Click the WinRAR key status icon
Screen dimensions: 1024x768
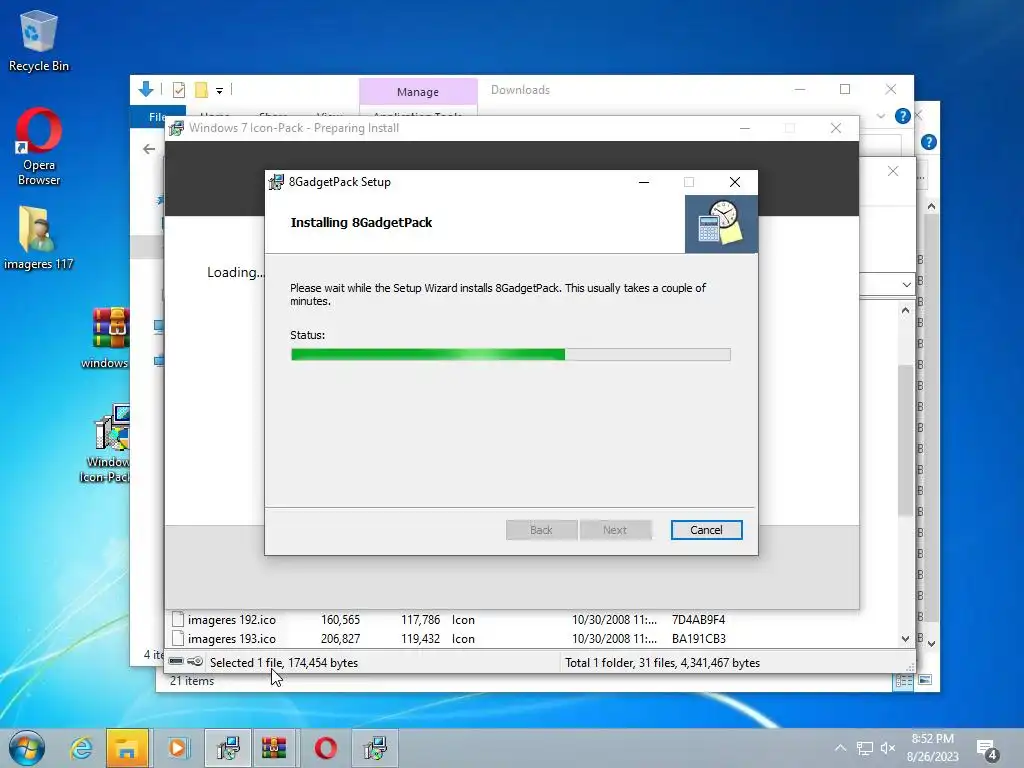tap(195, 661)
